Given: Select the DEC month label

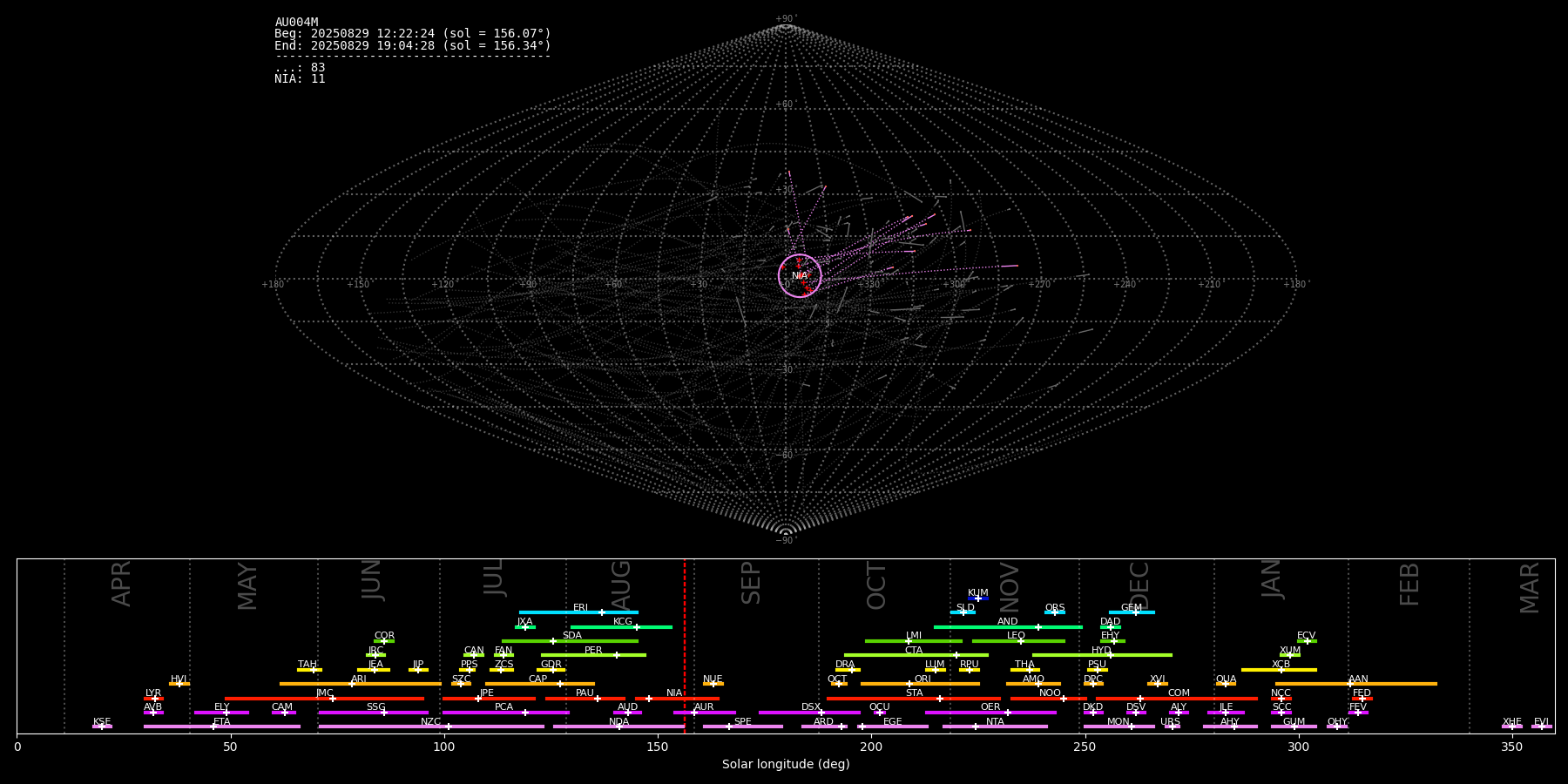Looking at the screenshot, I should click(x=1139, y=585).
